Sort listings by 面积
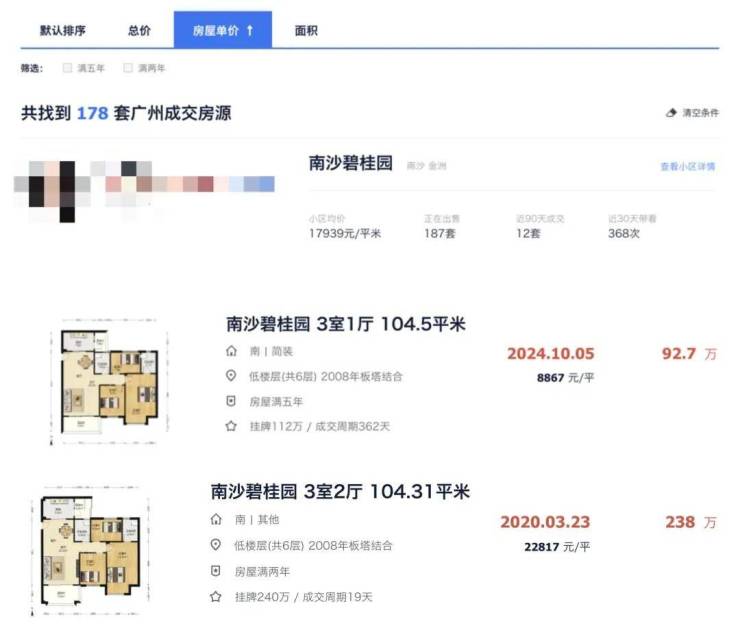740x641 pixels. tap(306, 31)
